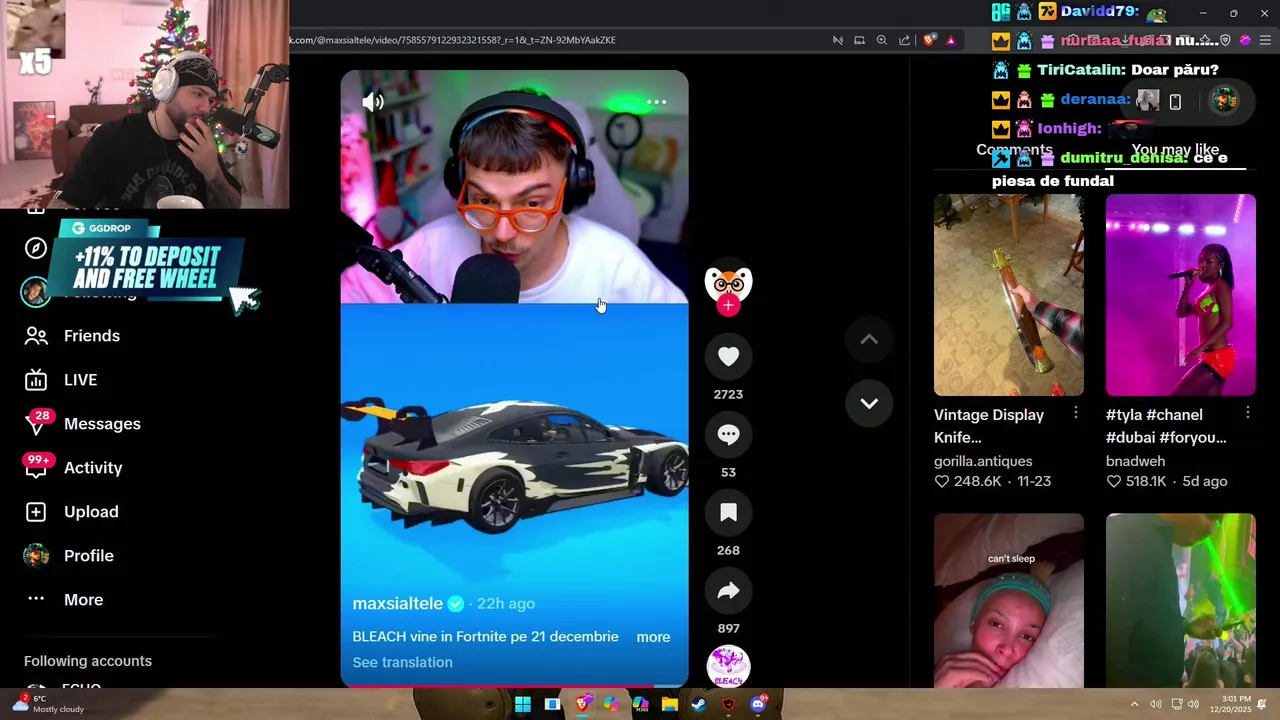Click the 897 shares count
This screenshot has height=720, width=1280.
728,628
